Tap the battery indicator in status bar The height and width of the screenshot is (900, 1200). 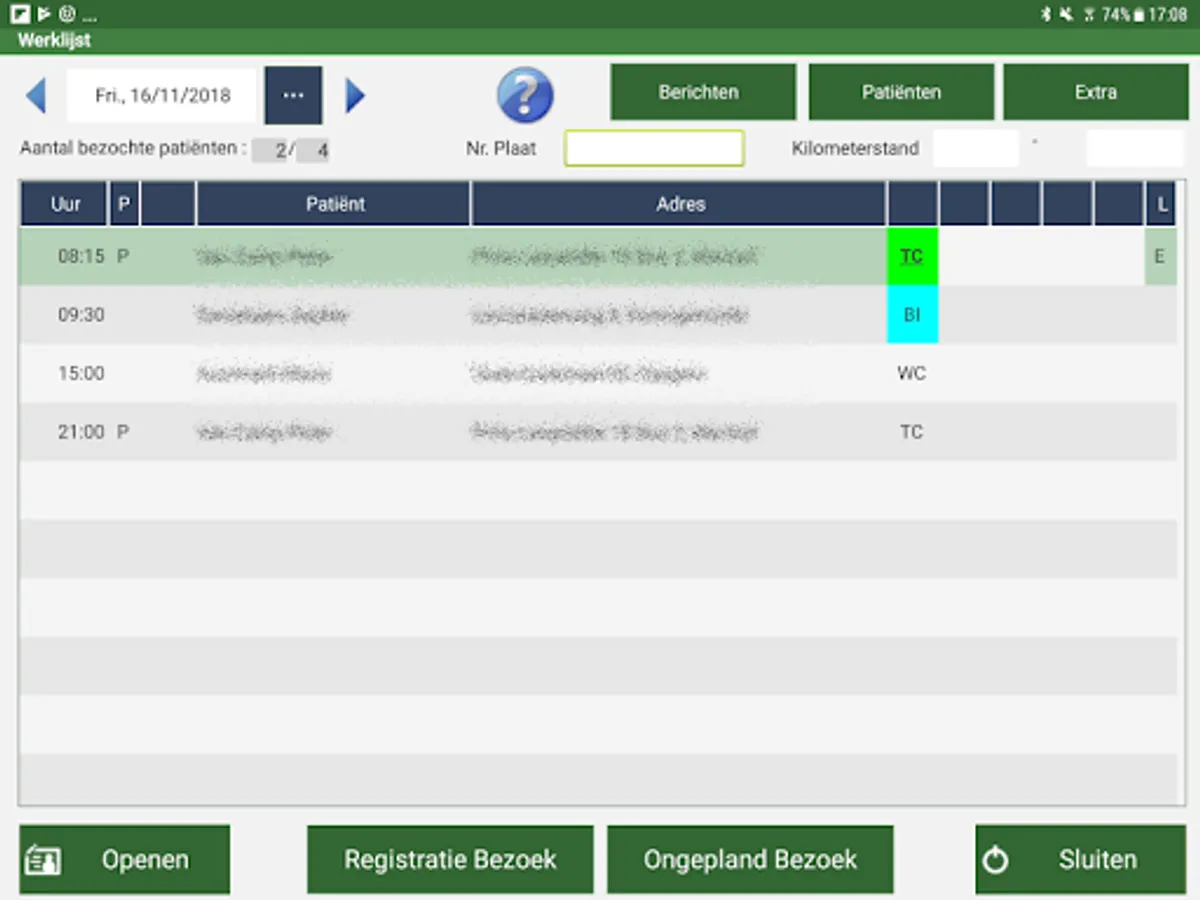tap(1138, 14)
